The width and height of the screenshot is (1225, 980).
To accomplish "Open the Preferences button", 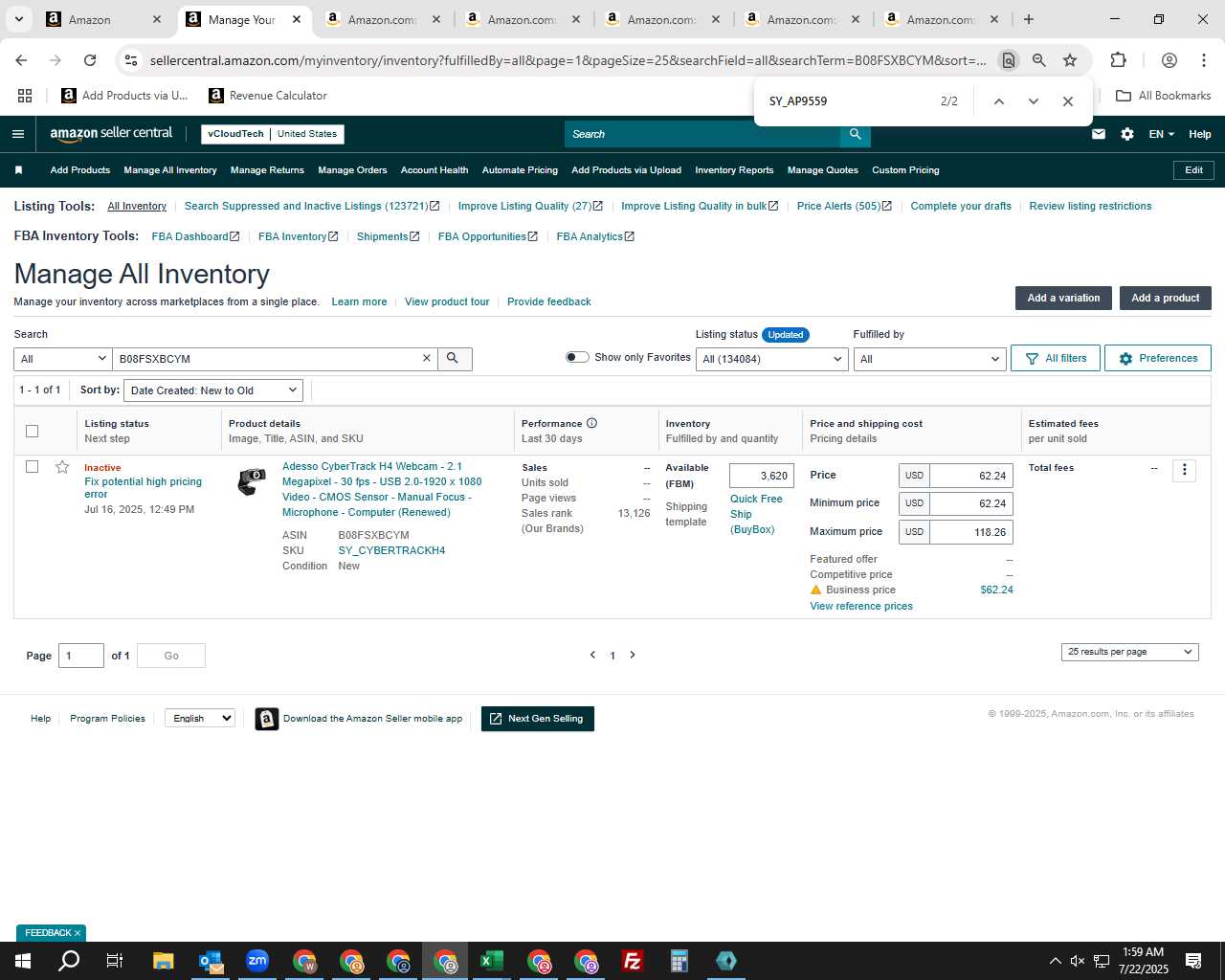I will click(1158, 358).
